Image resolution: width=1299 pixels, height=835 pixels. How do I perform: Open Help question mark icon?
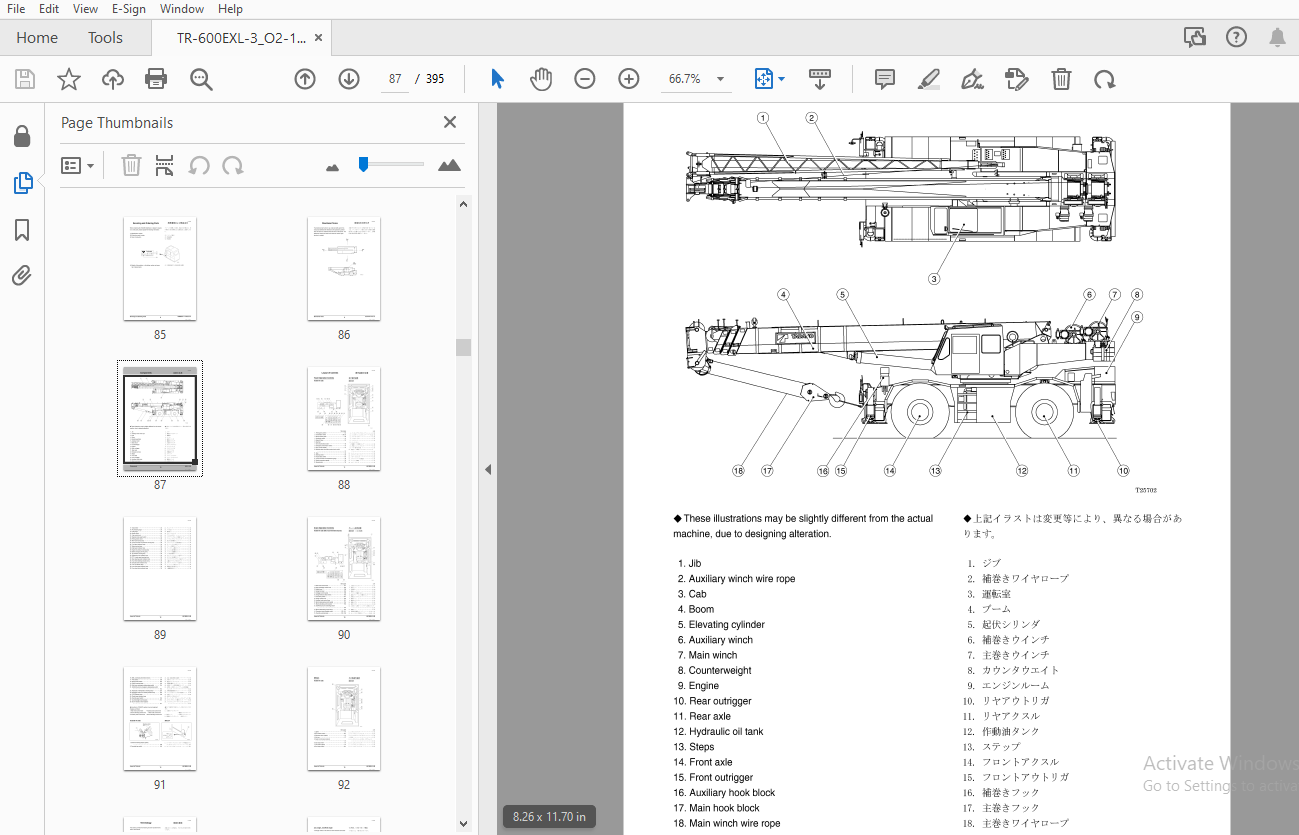(1237, 37)
